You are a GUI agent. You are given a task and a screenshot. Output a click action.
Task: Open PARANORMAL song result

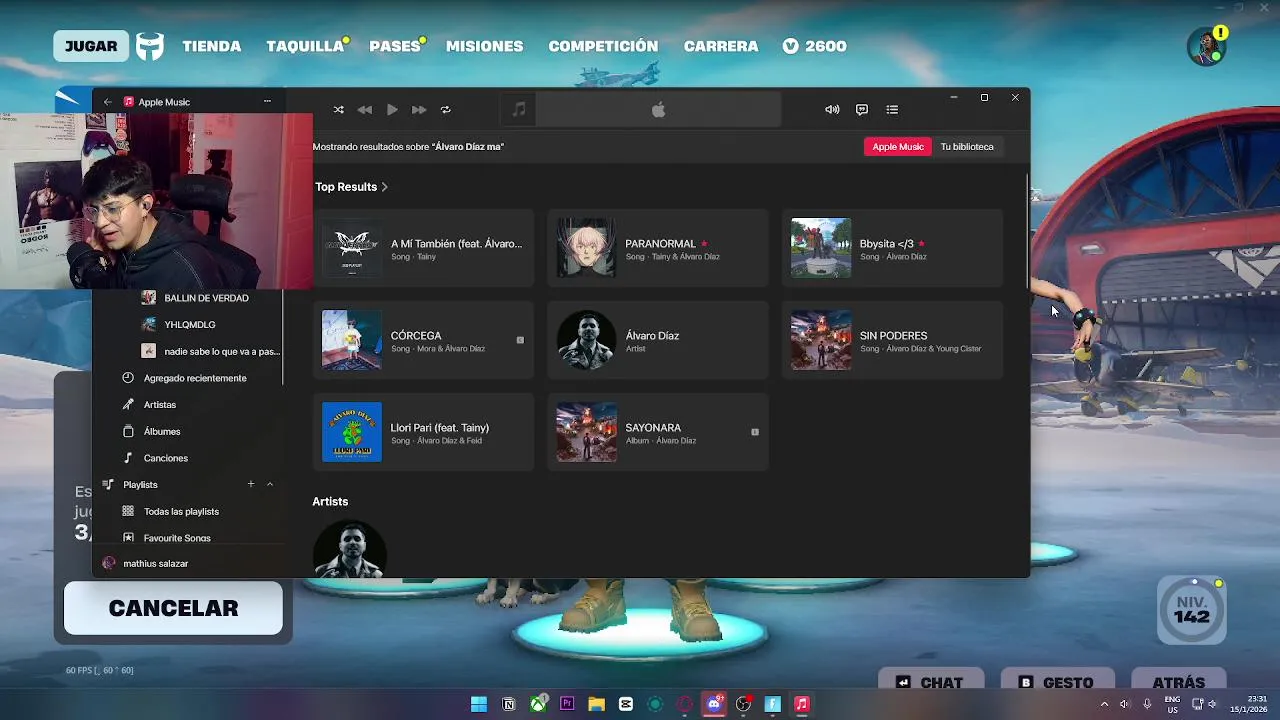(x=658, y=248)
